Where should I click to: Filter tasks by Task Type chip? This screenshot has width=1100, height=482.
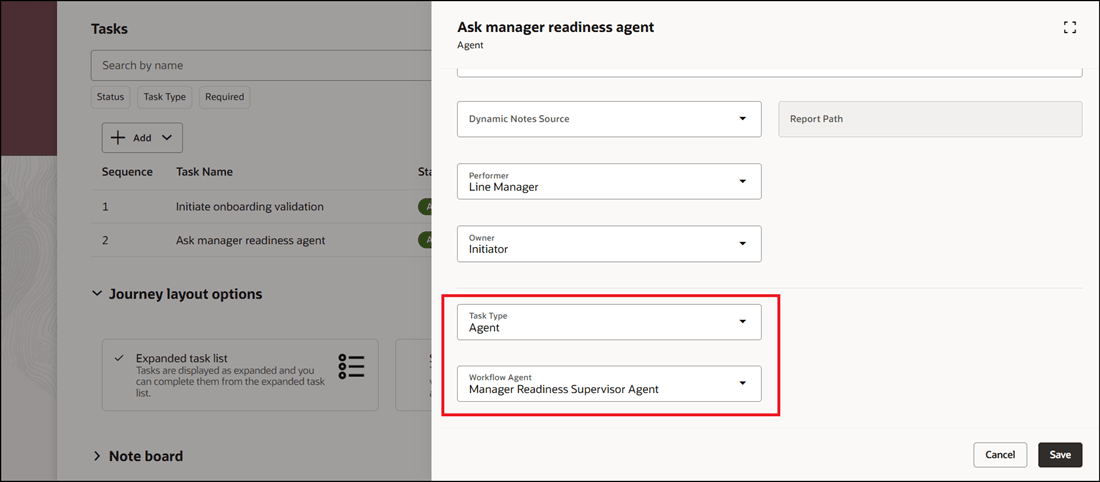[x=165, y=97]
